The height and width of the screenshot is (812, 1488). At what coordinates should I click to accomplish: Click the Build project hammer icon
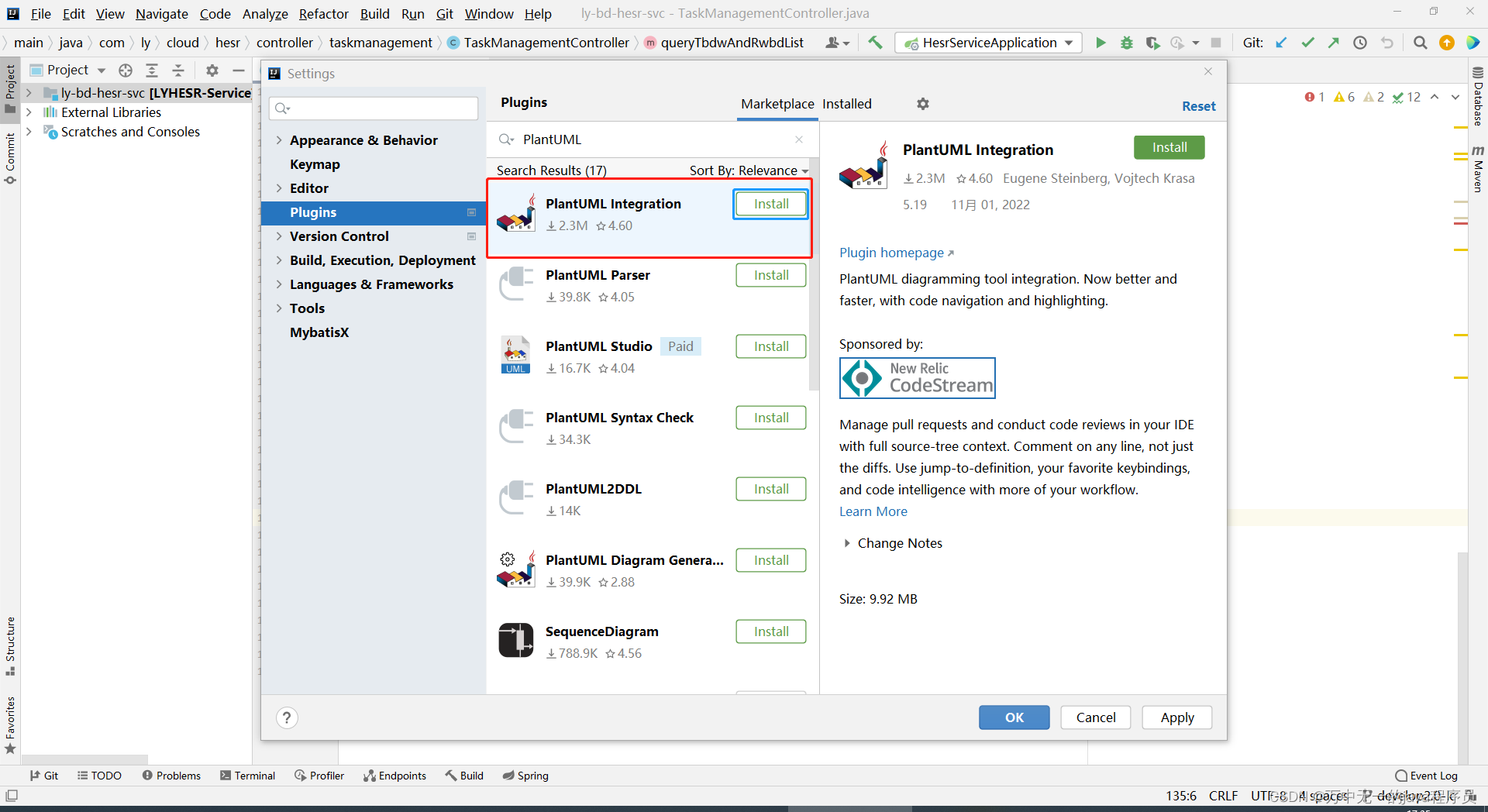(x=875, y=43)
